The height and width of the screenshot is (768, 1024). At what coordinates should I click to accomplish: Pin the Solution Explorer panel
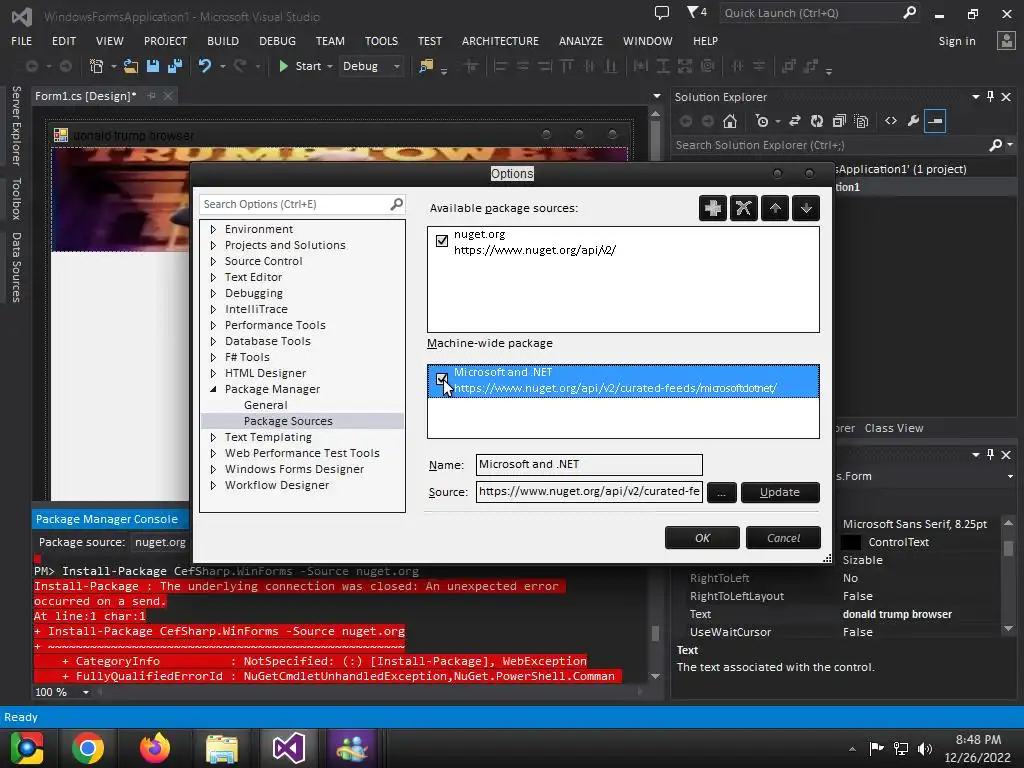click(991, 97)
